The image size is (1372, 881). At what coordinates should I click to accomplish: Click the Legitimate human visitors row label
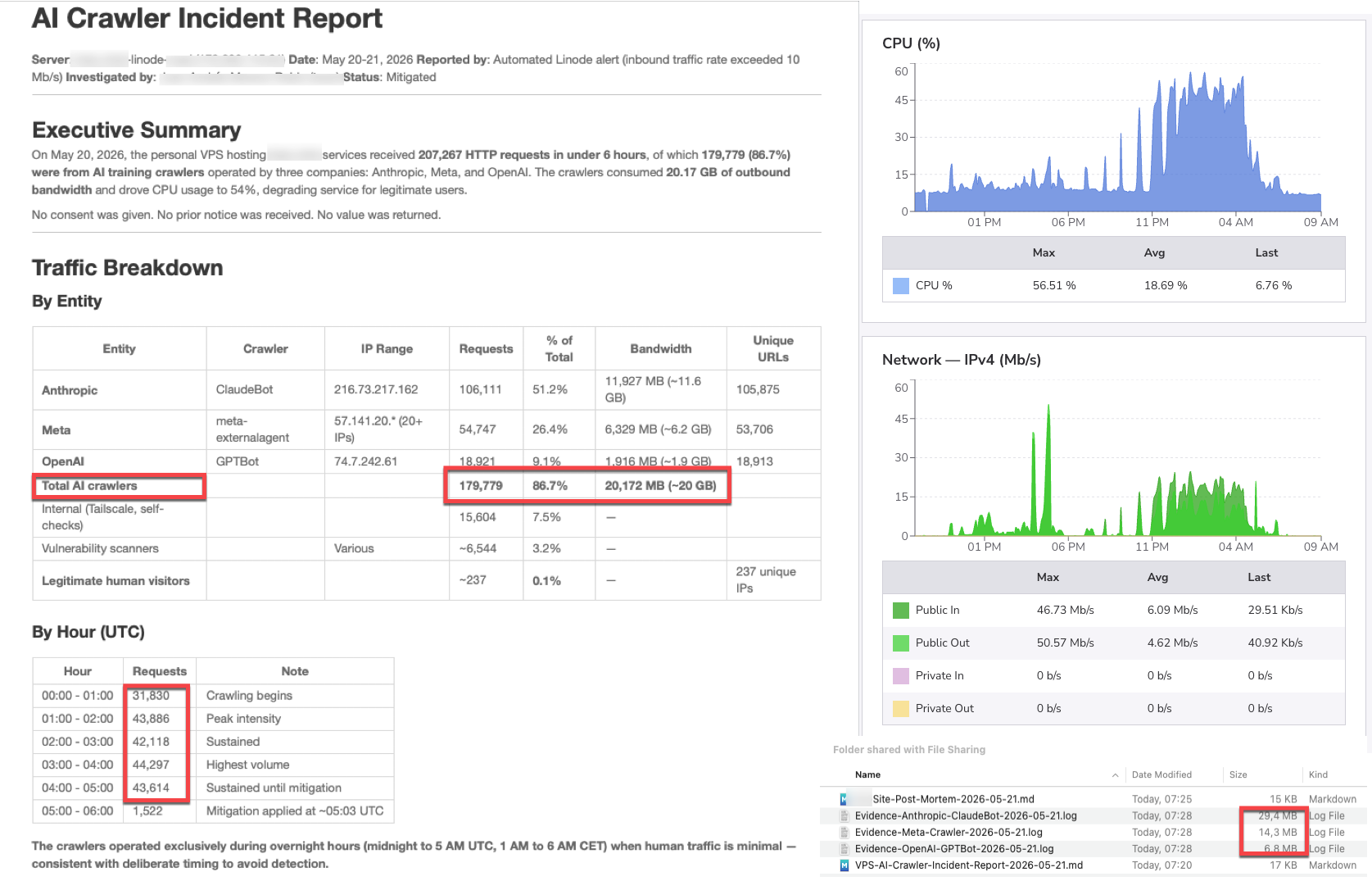click(x=115, y=580)
